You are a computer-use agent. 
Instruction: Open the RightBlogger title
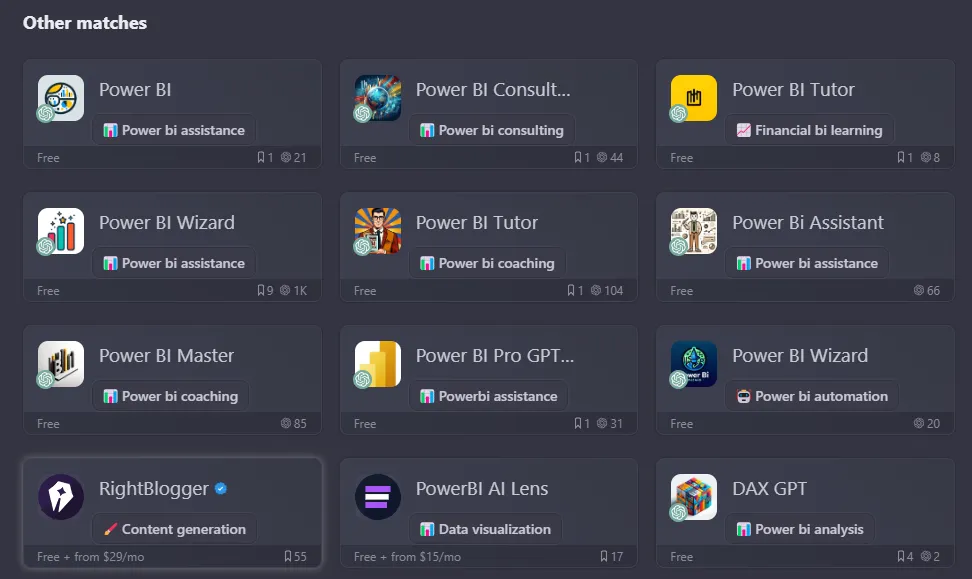pos(154,488)
